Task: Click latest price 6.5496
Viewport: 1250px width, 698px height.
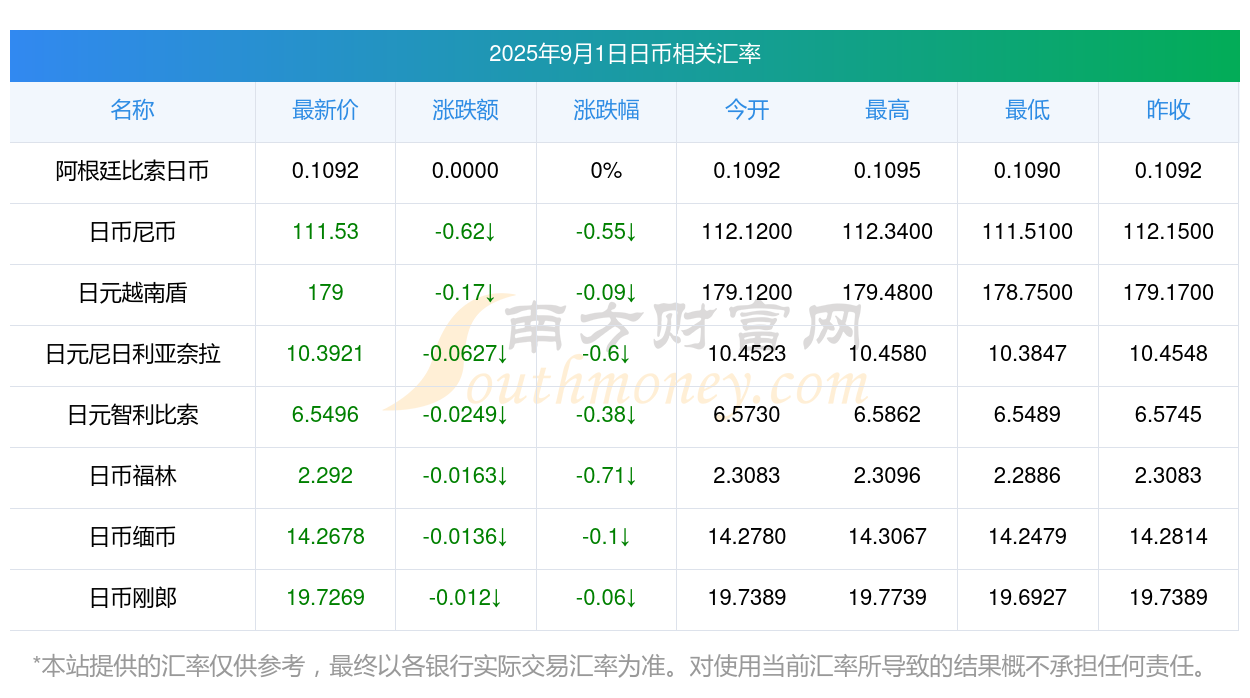Action: pos(325,415)
